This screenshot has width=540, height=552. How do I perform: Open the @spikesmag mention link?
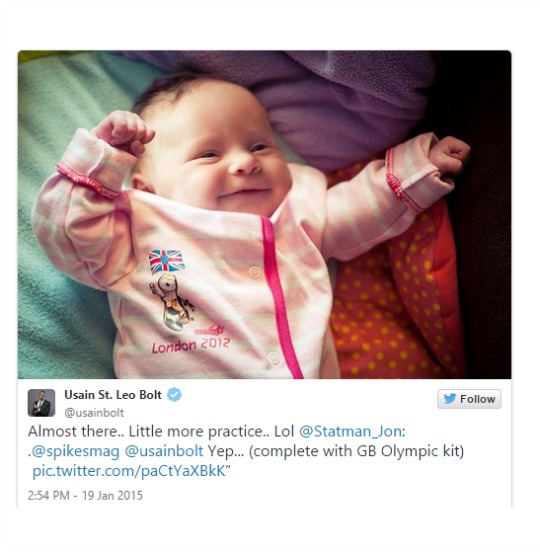point(75,451)
